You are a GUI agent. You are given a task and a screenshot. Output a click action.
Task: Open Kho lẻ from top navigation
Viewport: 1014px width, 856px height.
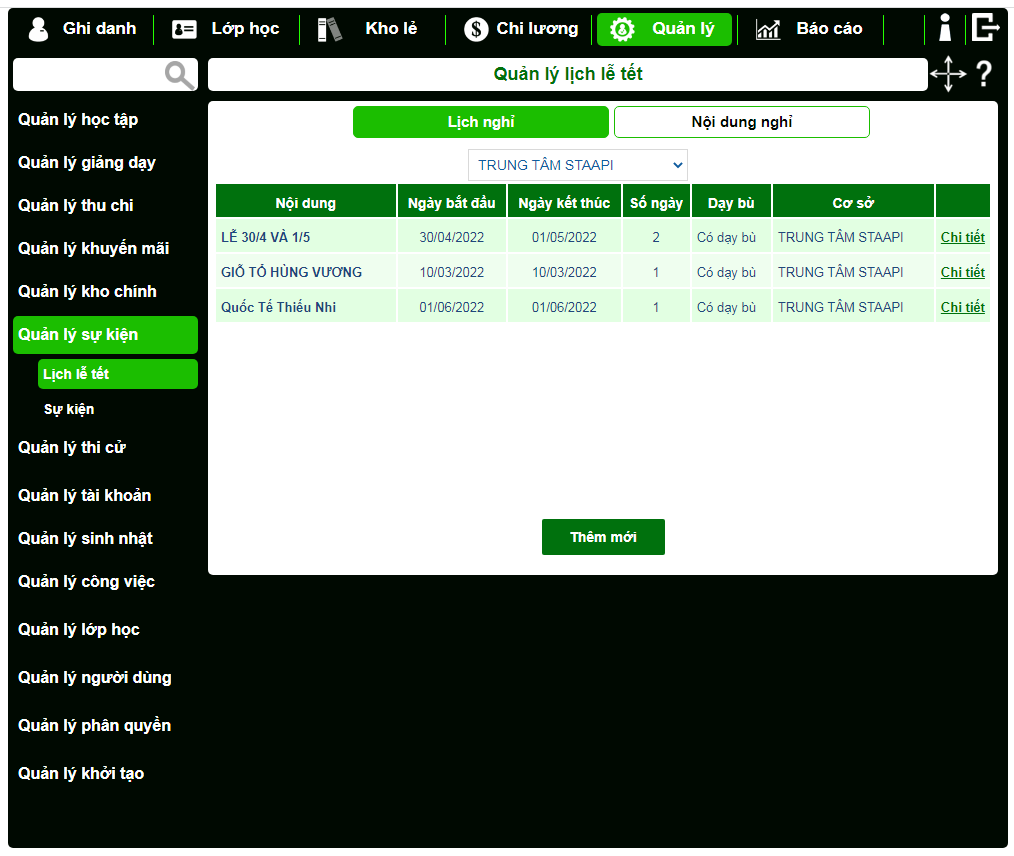390,29
